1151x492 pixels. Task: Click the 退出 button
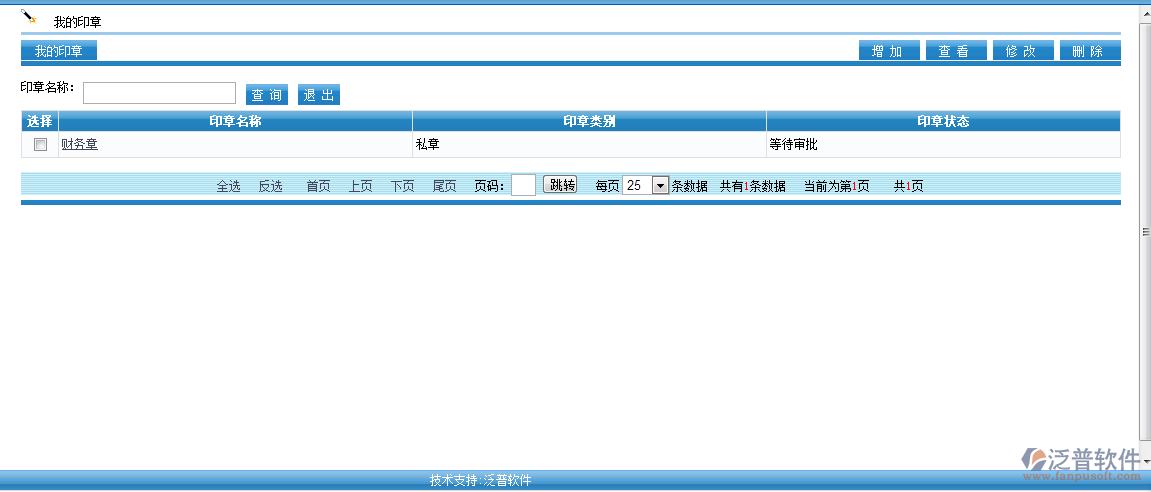click(x=319, y=95)
